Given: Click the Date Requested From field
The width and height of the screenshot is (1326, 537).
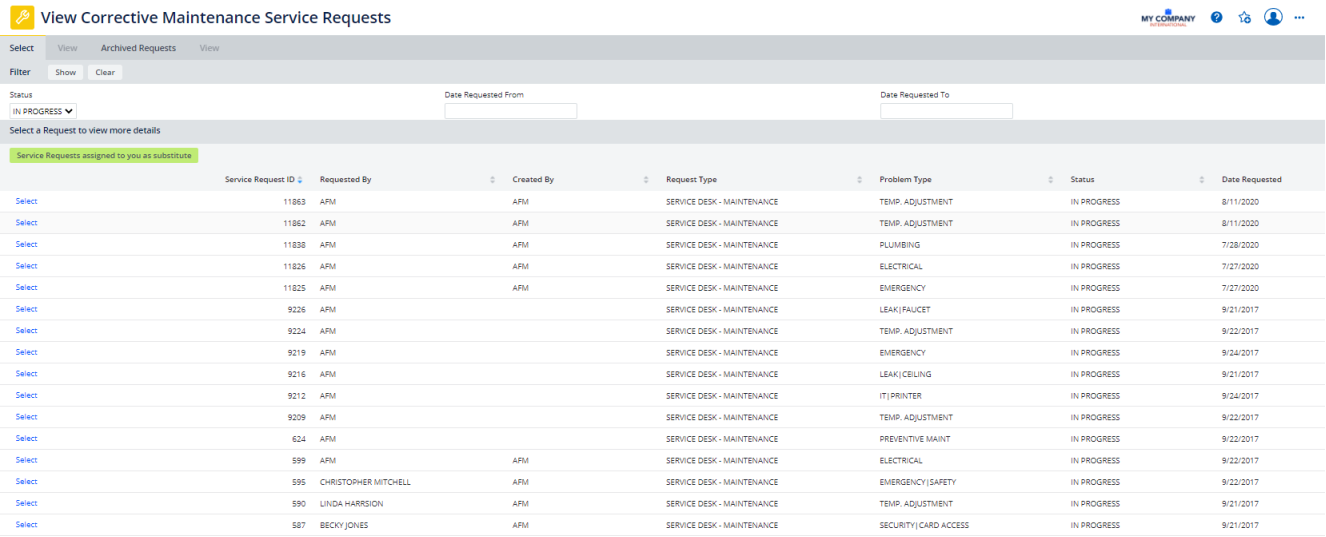Looking at the screenshot, I should pos(510,111).
